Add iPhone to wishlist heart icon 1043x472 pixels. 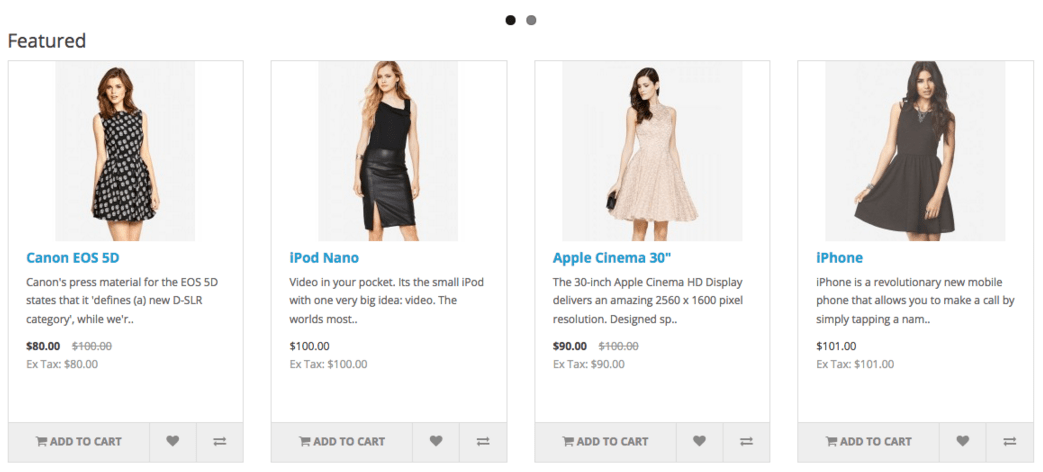(x=963, y=441)
